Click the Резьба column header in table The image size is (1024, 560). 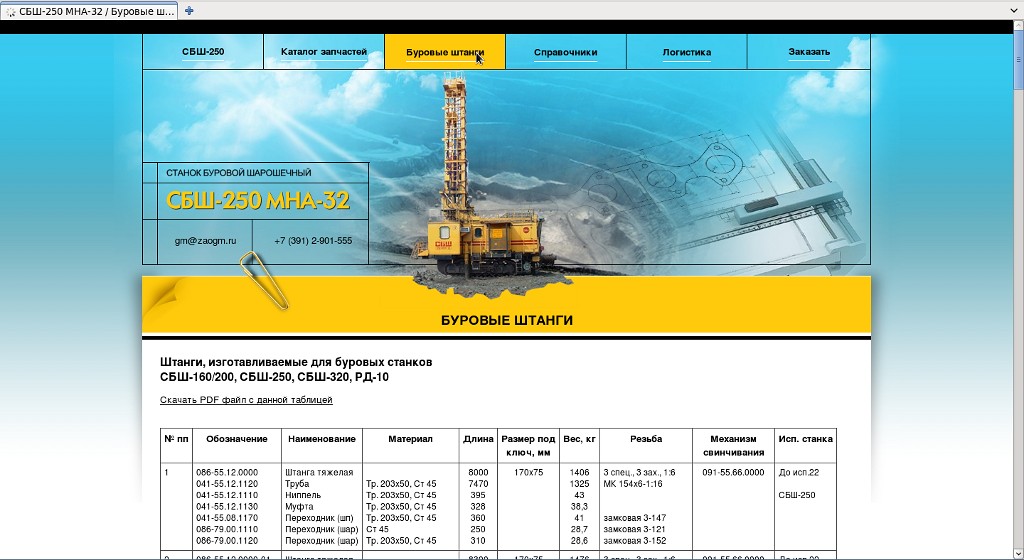[646, 439]
